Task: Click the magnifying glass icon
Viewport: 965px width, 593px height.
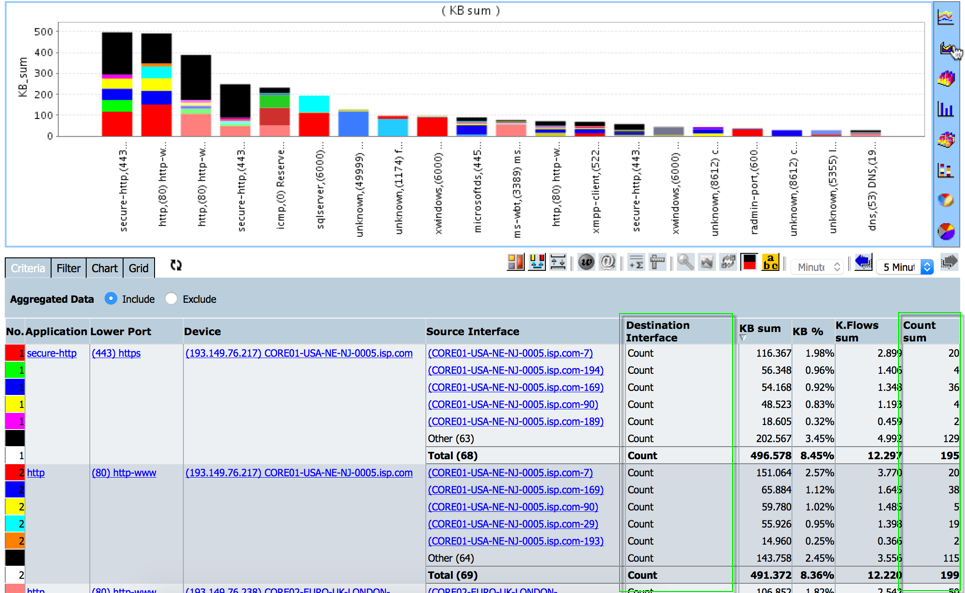Action: [685, 263]
